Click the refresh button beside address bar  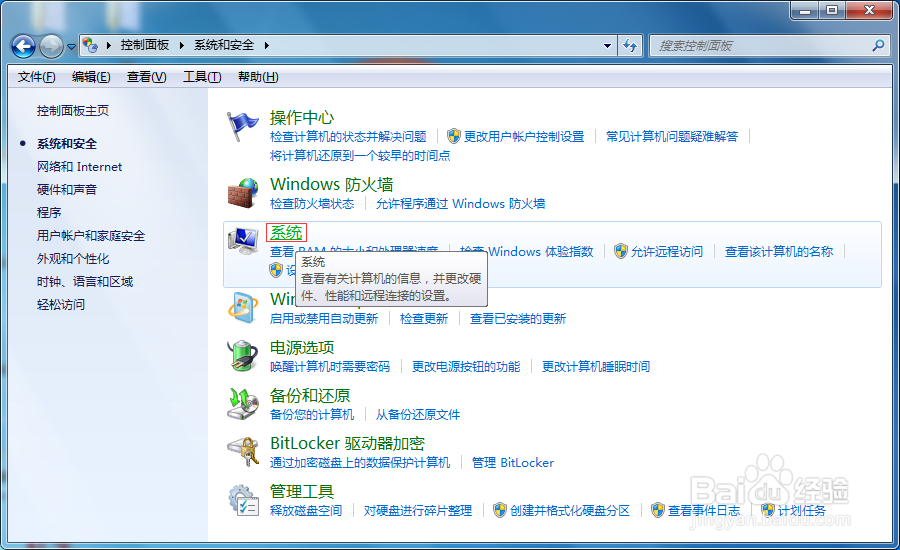(630, 45)
